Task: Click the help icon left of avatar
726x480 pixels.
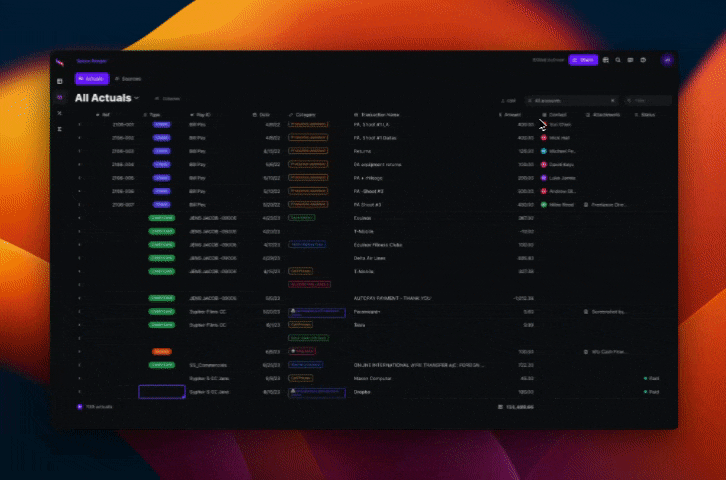Action: (643, 60)
